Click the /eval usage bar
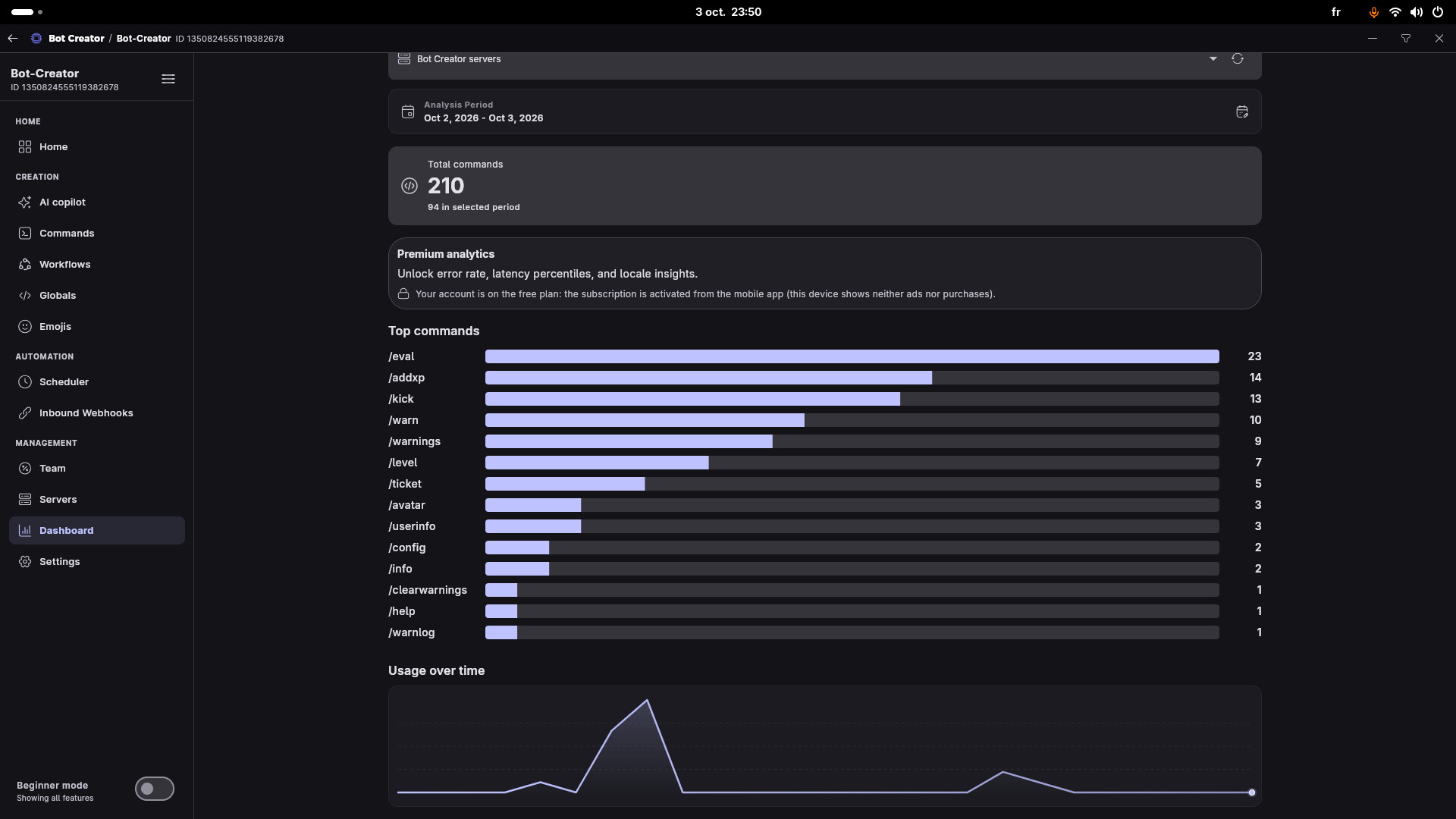Viewport: 1456px width, 819px height. coord(852,356)
